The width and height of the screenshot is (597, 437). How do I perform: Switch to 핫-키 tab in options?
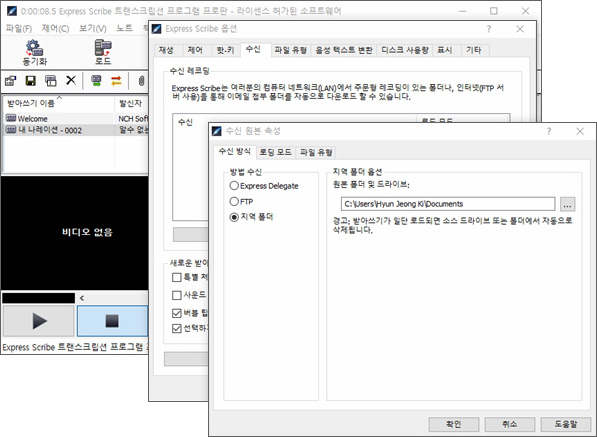tap(225, 50)
